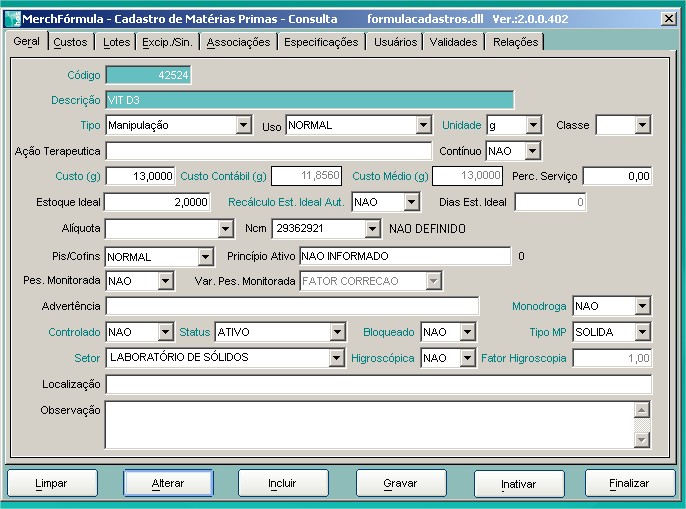Image resolution: width=686 pixels, height=509 pixels.
Task: Select the Validades tab
Action: click(453, 42)
